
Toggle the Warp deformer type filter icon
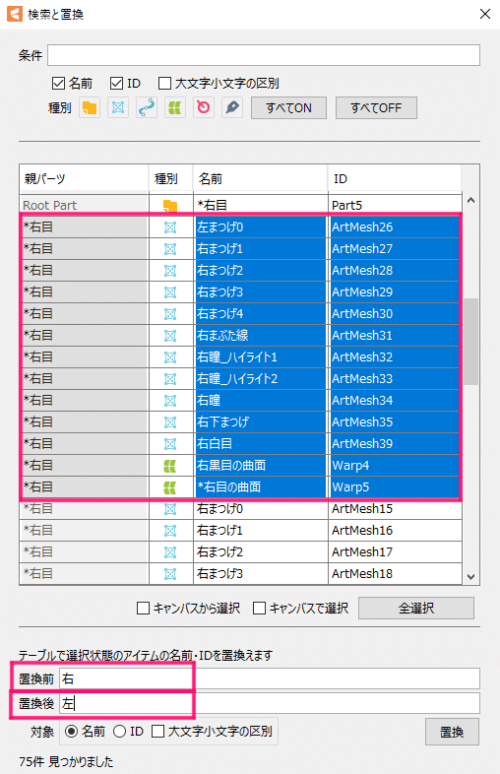click(x=175, y=108)
